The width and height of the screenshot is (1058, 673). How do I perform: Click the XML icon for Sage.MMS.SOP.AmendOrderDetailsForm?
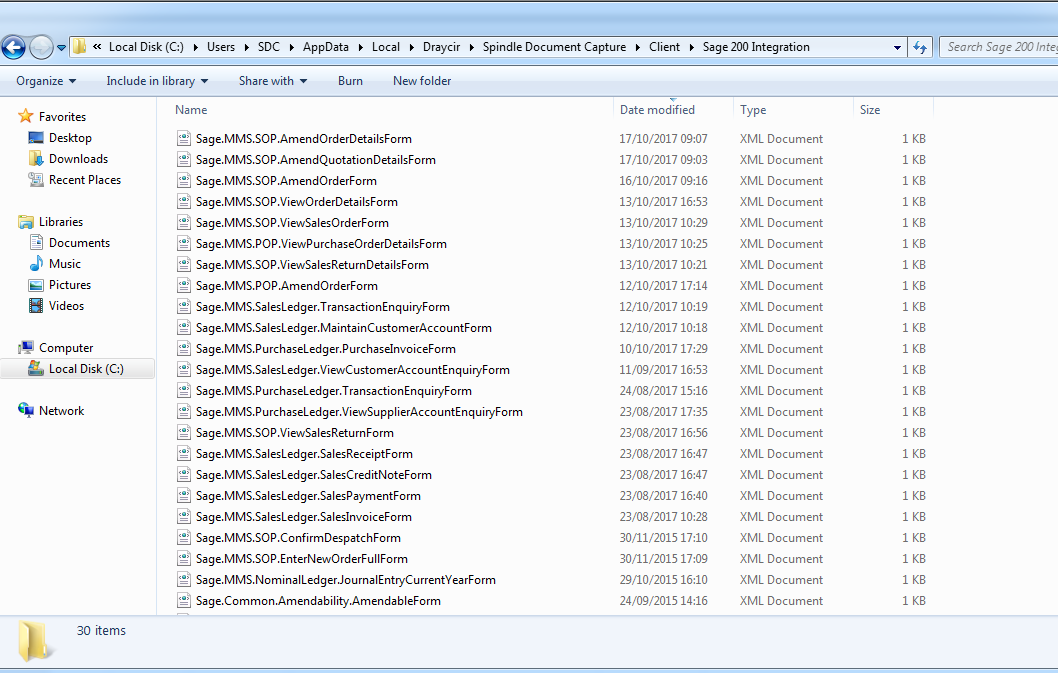click(x=184, y=138)
